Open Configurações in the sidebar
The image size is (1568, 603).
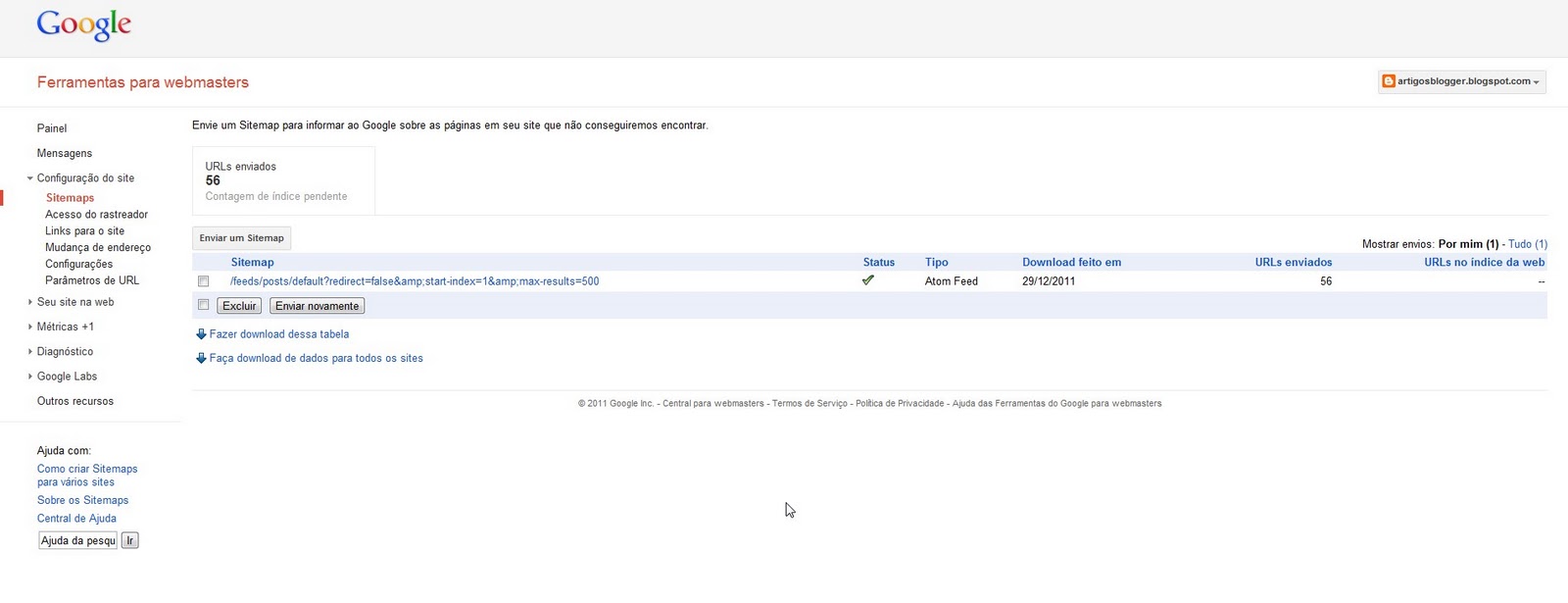coord(78,265)
